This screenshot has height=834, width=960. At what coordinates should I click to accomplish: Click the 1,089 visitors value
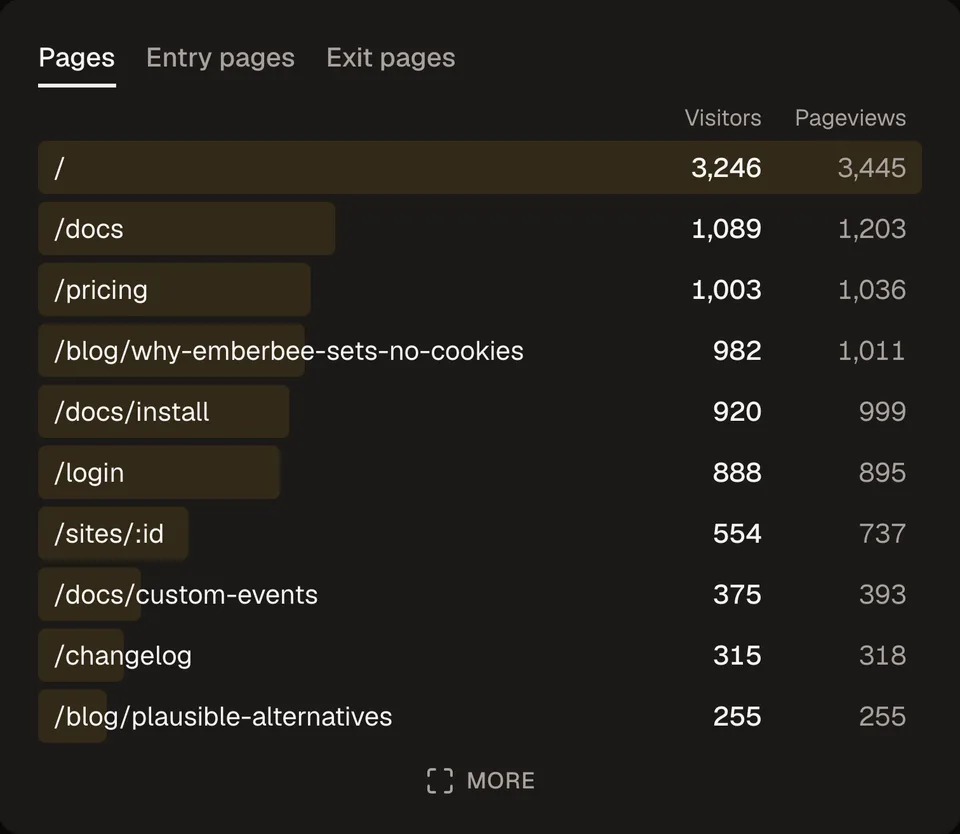(x=726, y=228)
